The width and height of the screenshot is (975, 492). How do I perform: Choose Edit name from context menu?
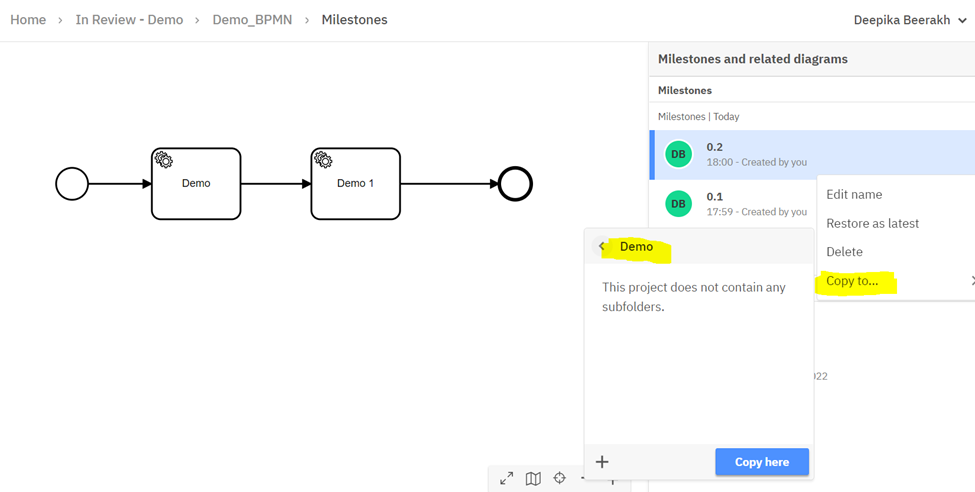click(854, 194)
